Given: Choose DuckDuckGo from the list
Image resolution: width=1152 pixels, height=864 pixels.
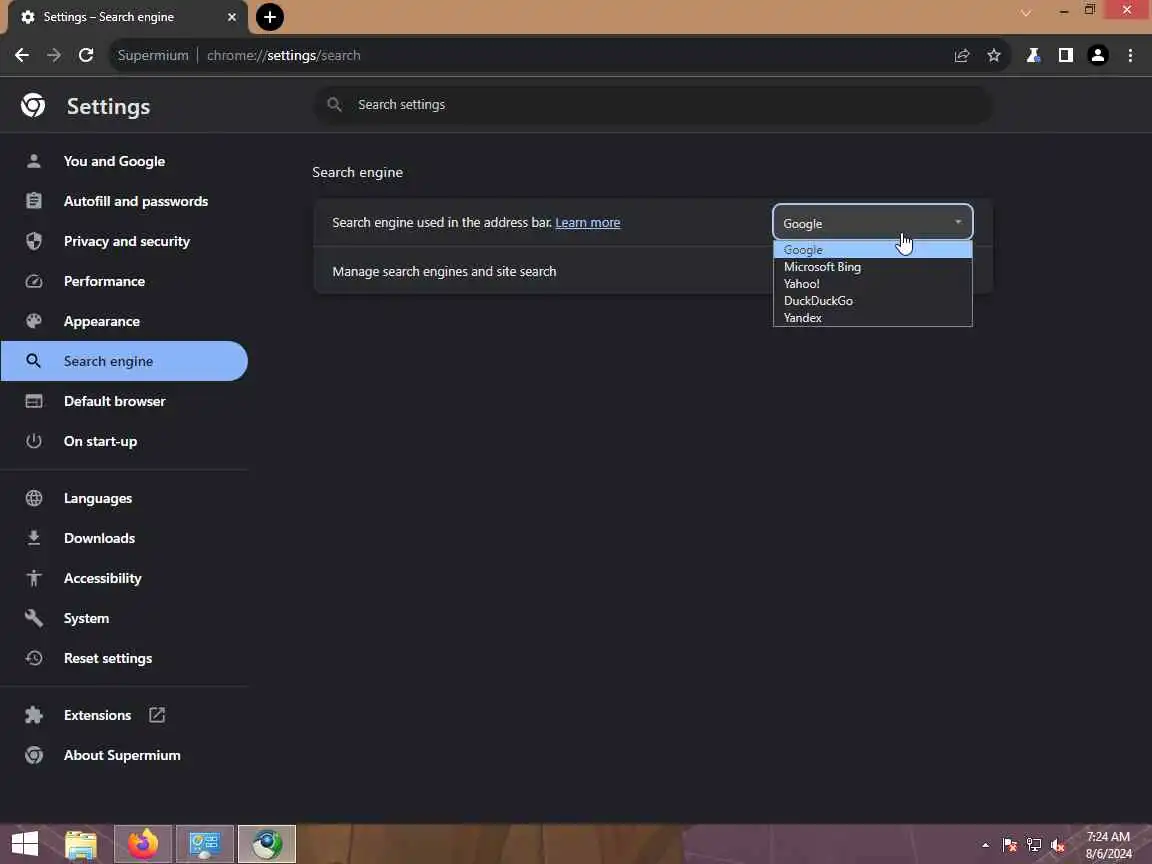Looking at the screenshot, I should tap(873, 300).
